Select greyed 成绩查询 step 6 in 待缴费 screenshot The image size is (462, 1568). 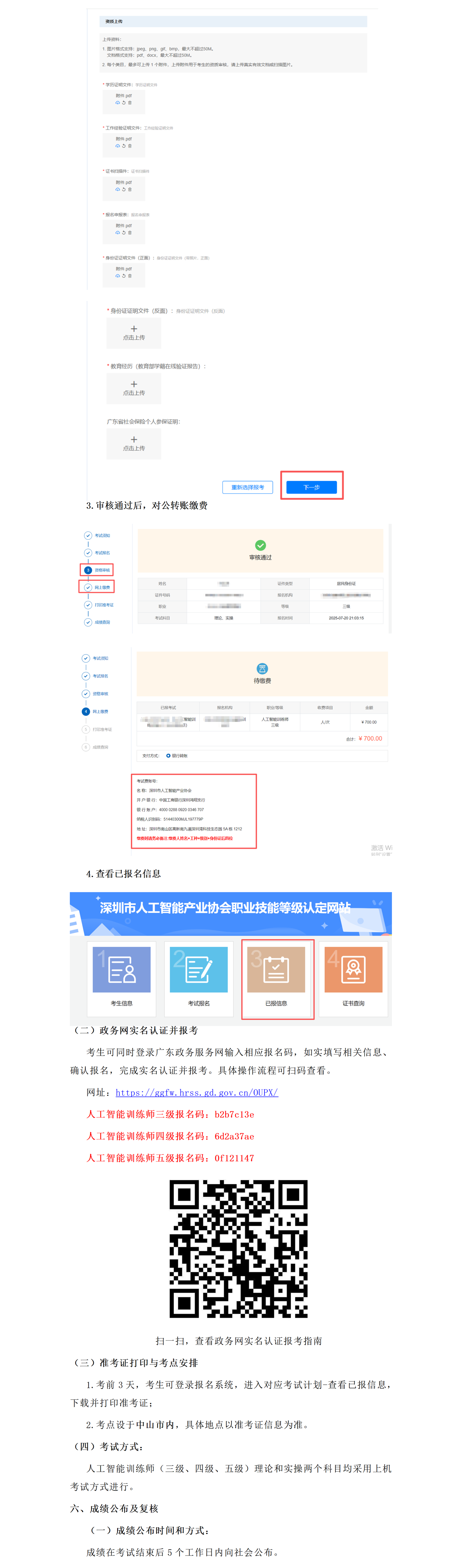96,747
